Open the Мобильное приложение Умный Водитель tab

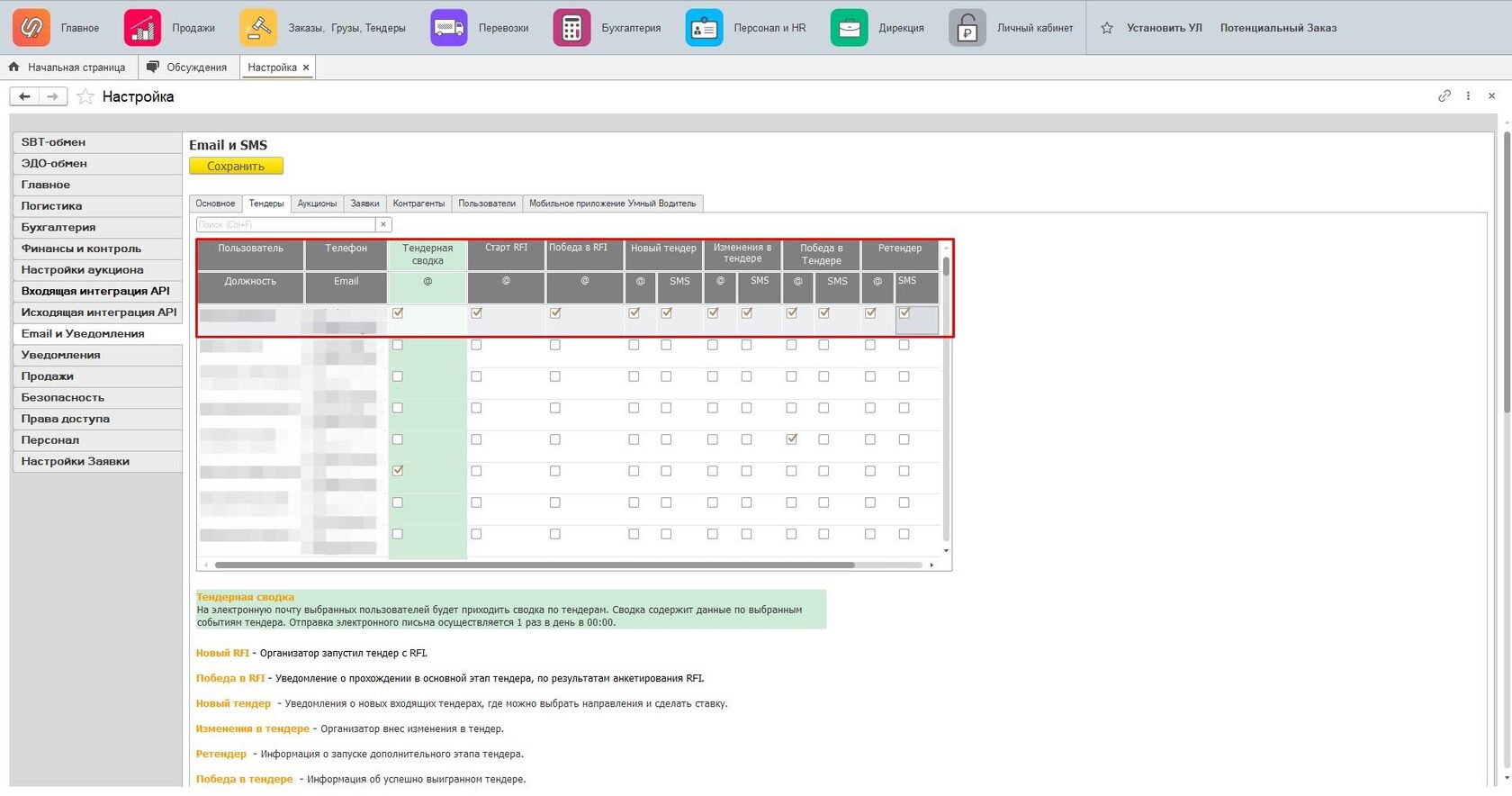612,204
